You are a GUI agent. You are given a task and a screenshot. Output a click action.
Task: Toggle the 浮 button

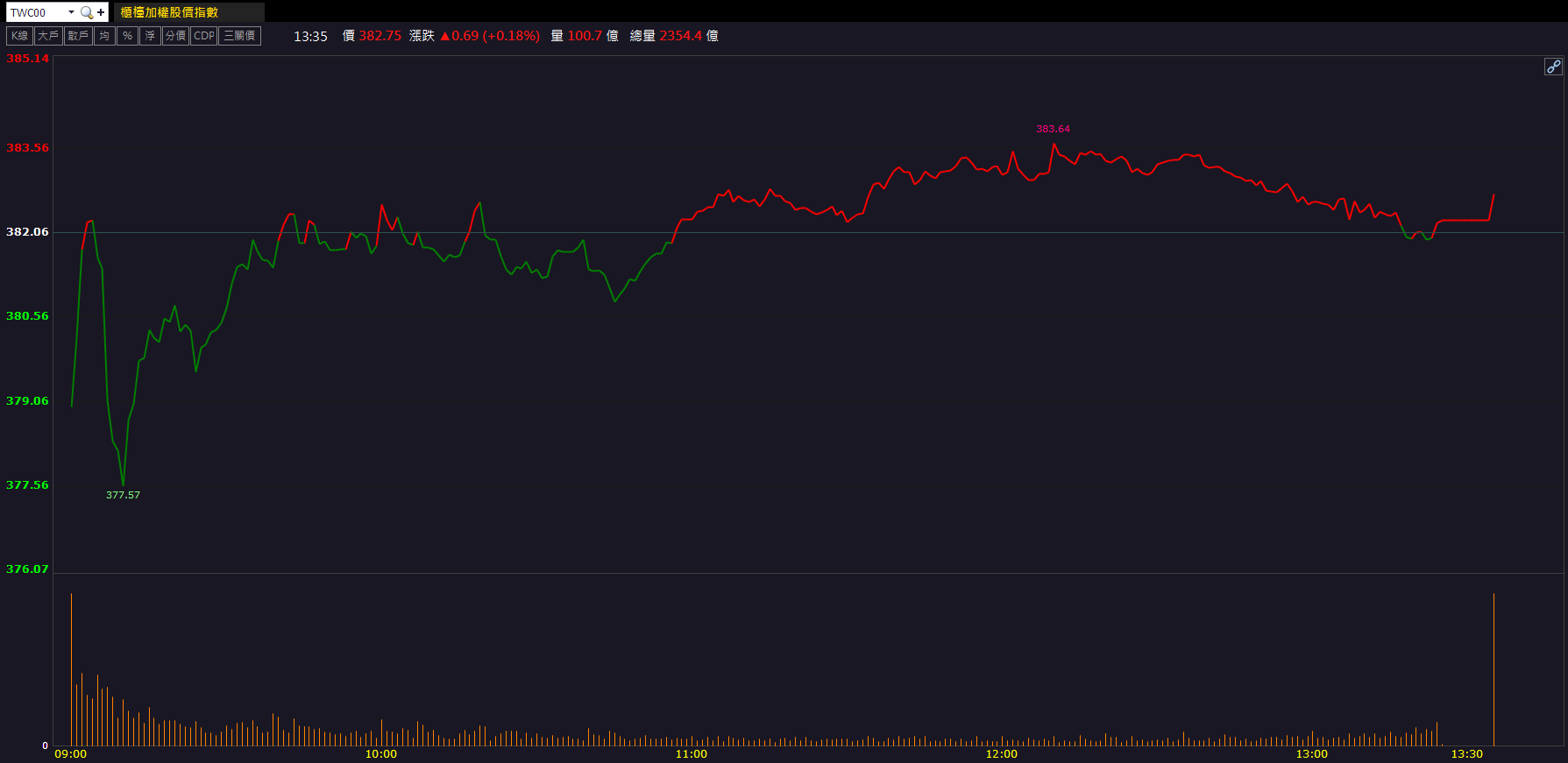pyautogui.click(x=150, y=36)
